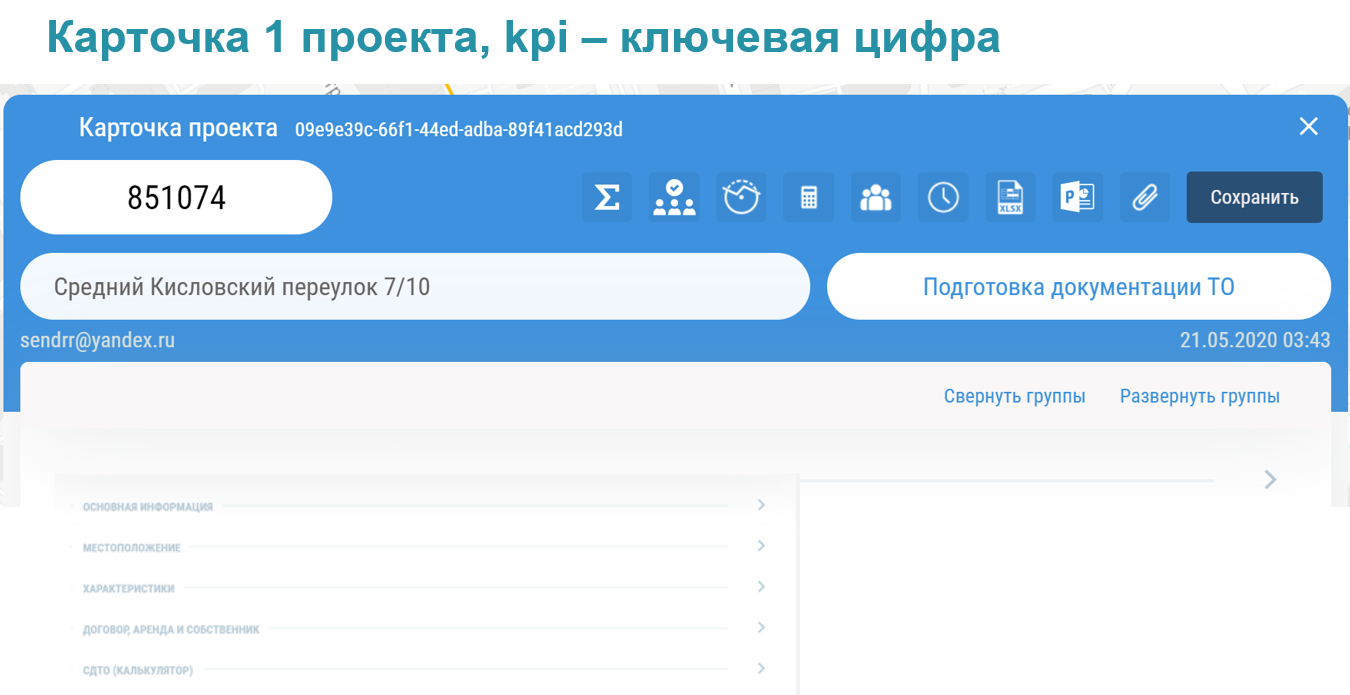Click the address field Средний Кисловский переулок
Viewport: 1350px width, 695px height.
414,287
